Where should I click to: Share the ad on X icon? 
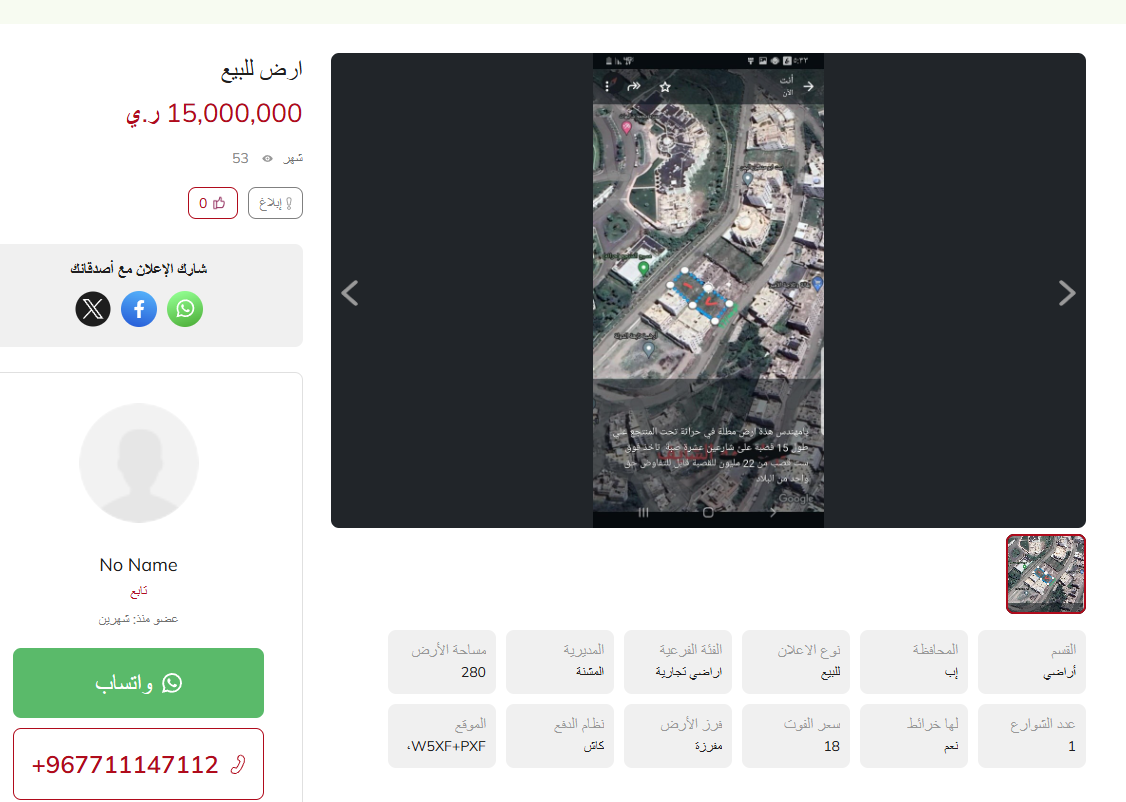[x=93, y=309]
